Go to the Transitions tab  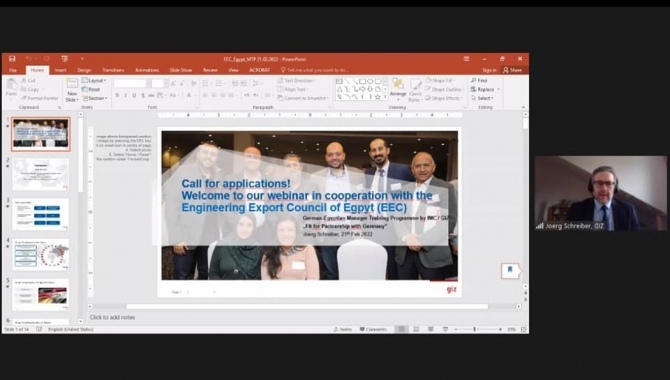[x=113, y=70]
